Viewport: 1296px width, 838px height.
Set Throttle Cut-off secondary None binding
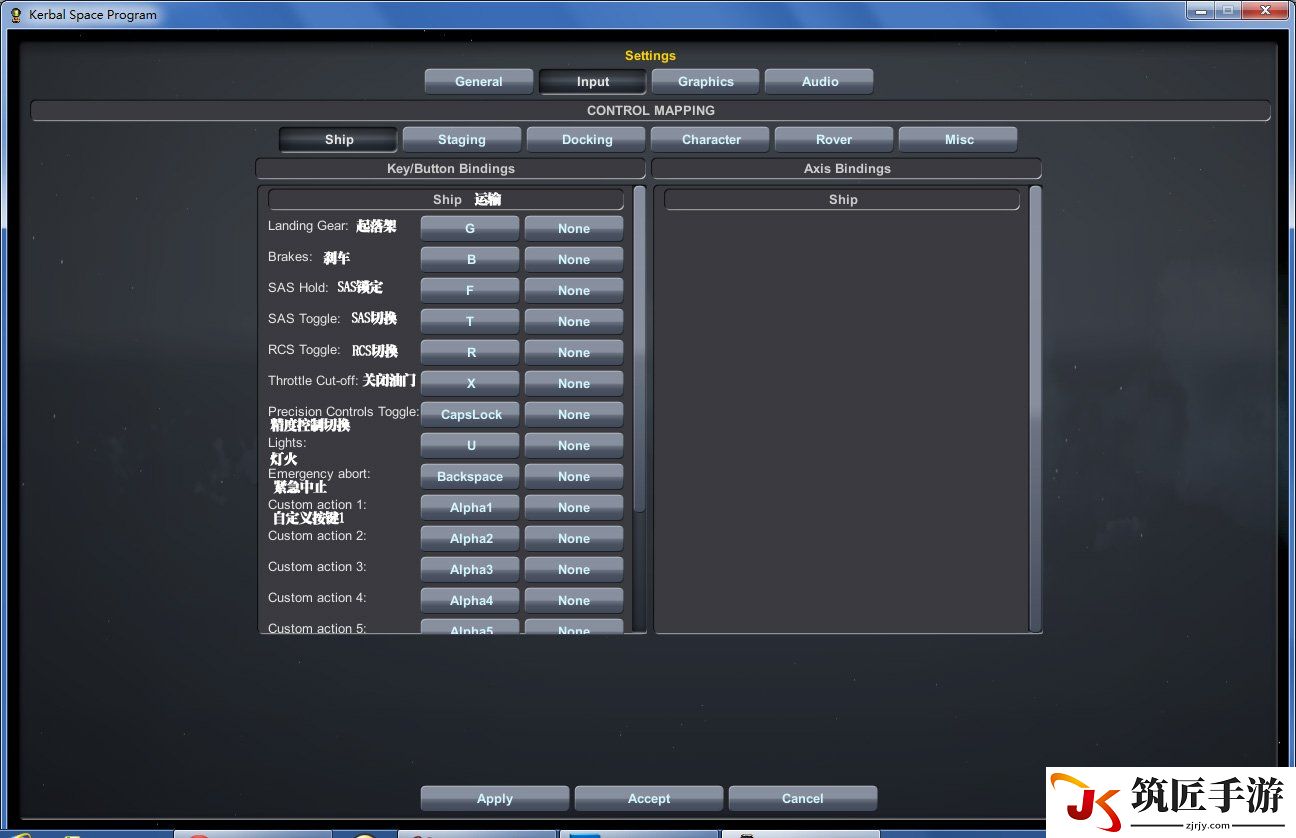point(574,384)
